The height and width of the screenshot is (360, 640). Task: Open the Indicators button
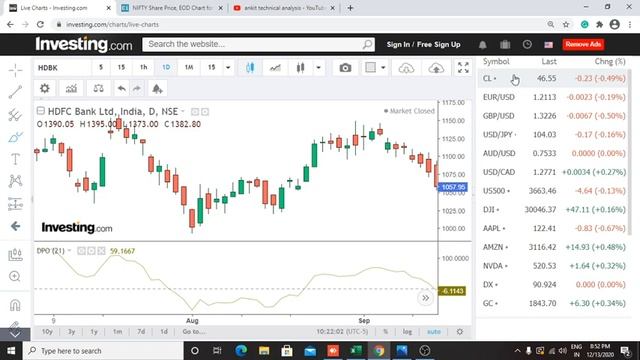click(71, 89)
